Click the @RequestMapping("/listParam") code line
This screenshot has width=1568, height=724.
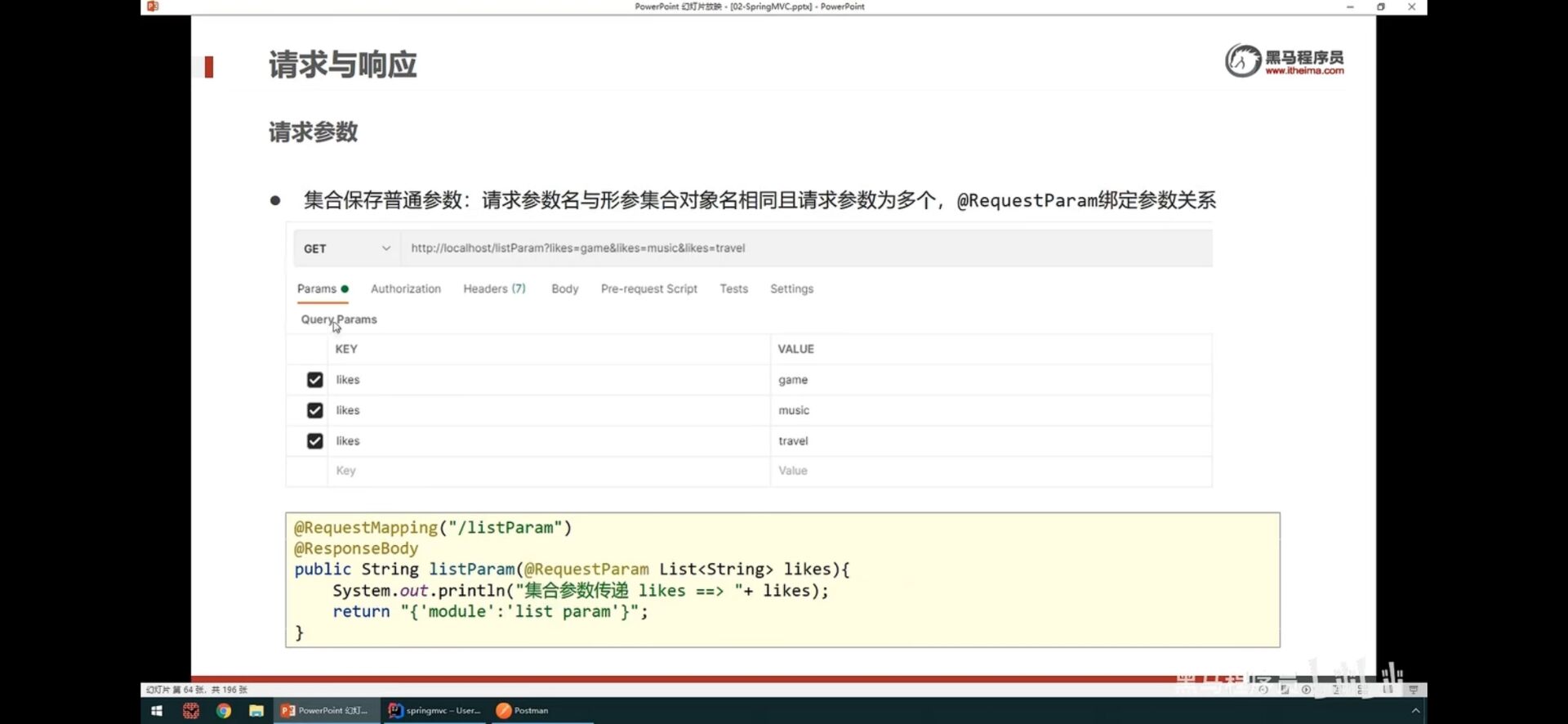pyautogui.click(x=433, y=528)
